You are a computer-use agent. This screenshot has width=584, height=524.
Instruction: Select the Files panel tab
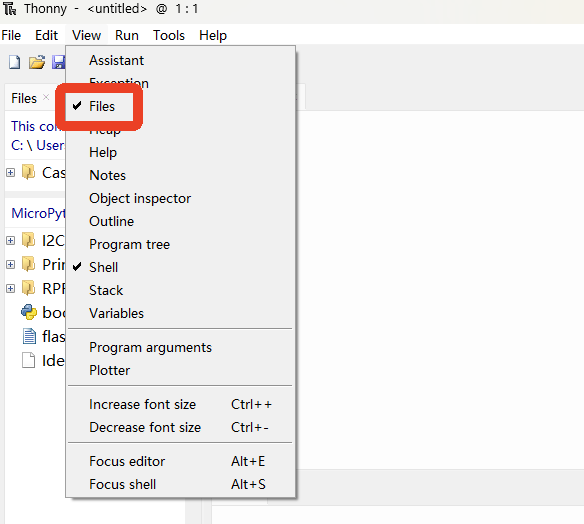point(24,98)
